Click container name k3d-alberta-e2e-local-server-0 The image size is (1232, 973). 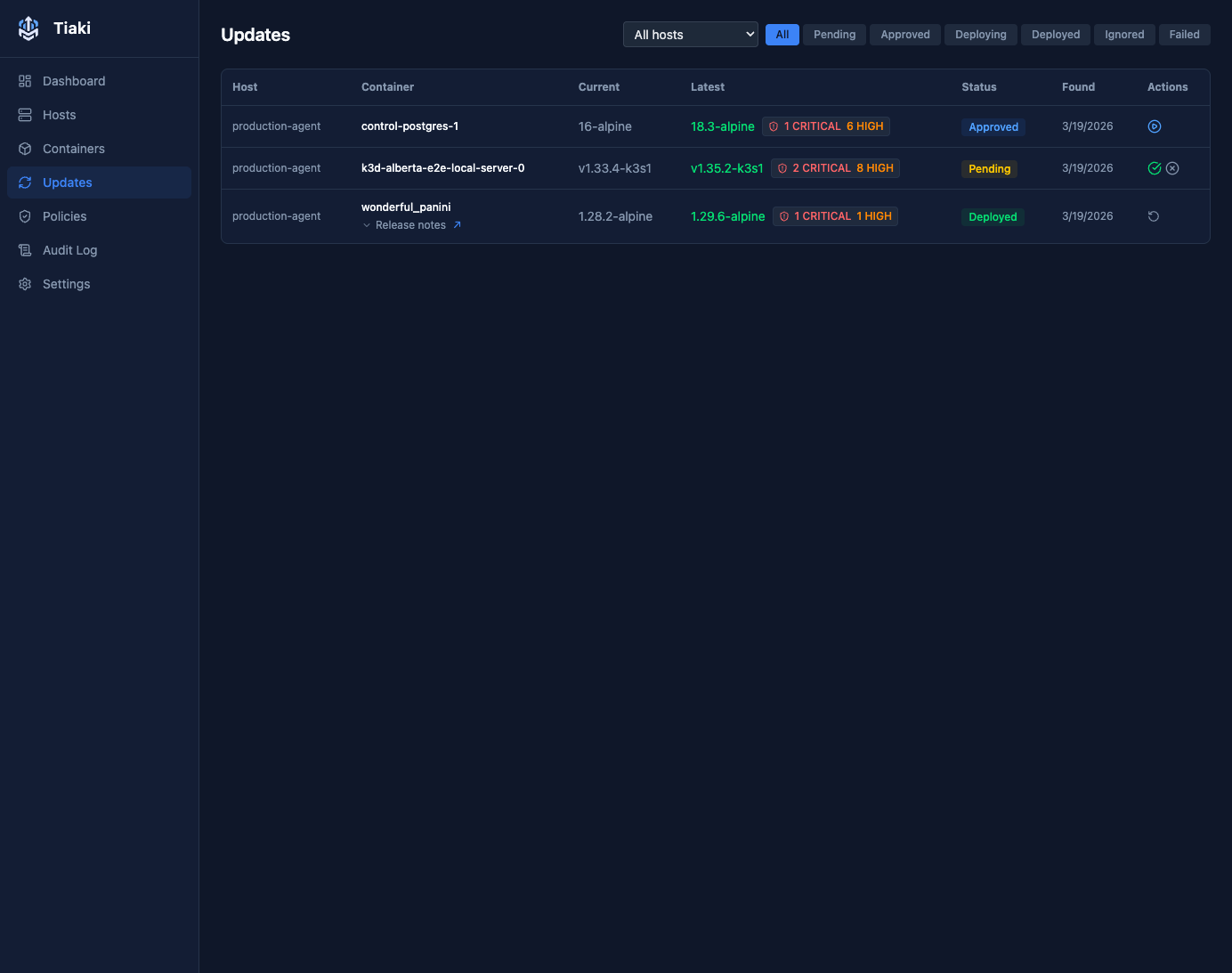click(443, 168)
